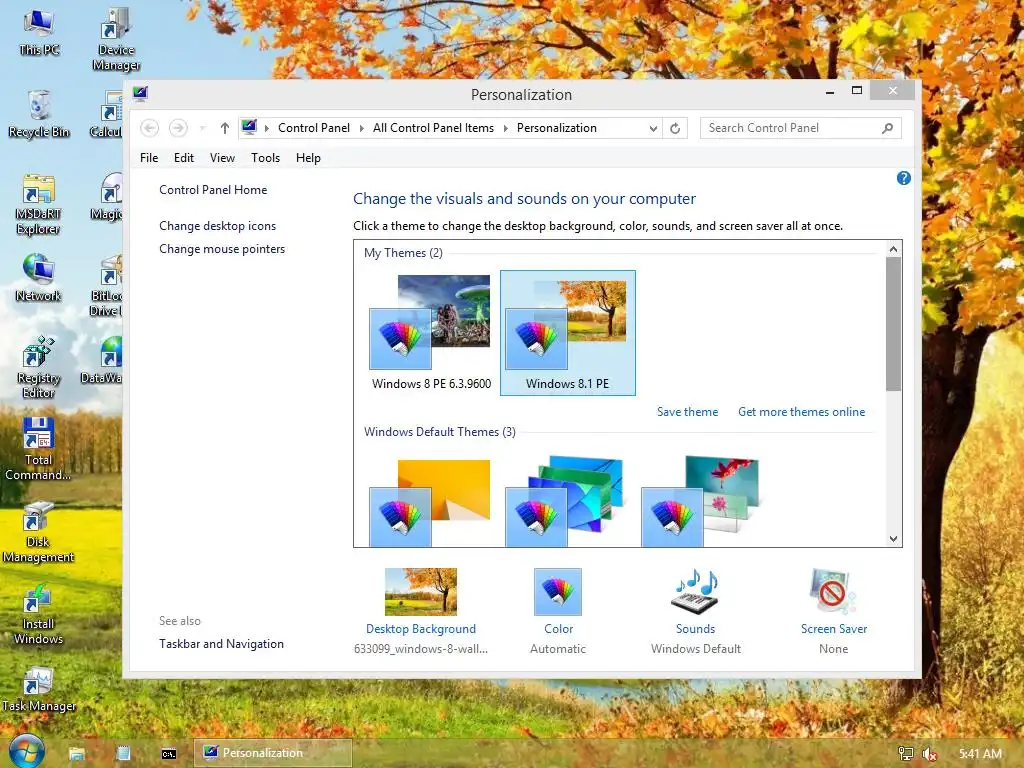Image resolution: width=1024 pixels, height=768 pixels.
Task: Select the Recycle Bin desktop icon
Action: (39, 114)
